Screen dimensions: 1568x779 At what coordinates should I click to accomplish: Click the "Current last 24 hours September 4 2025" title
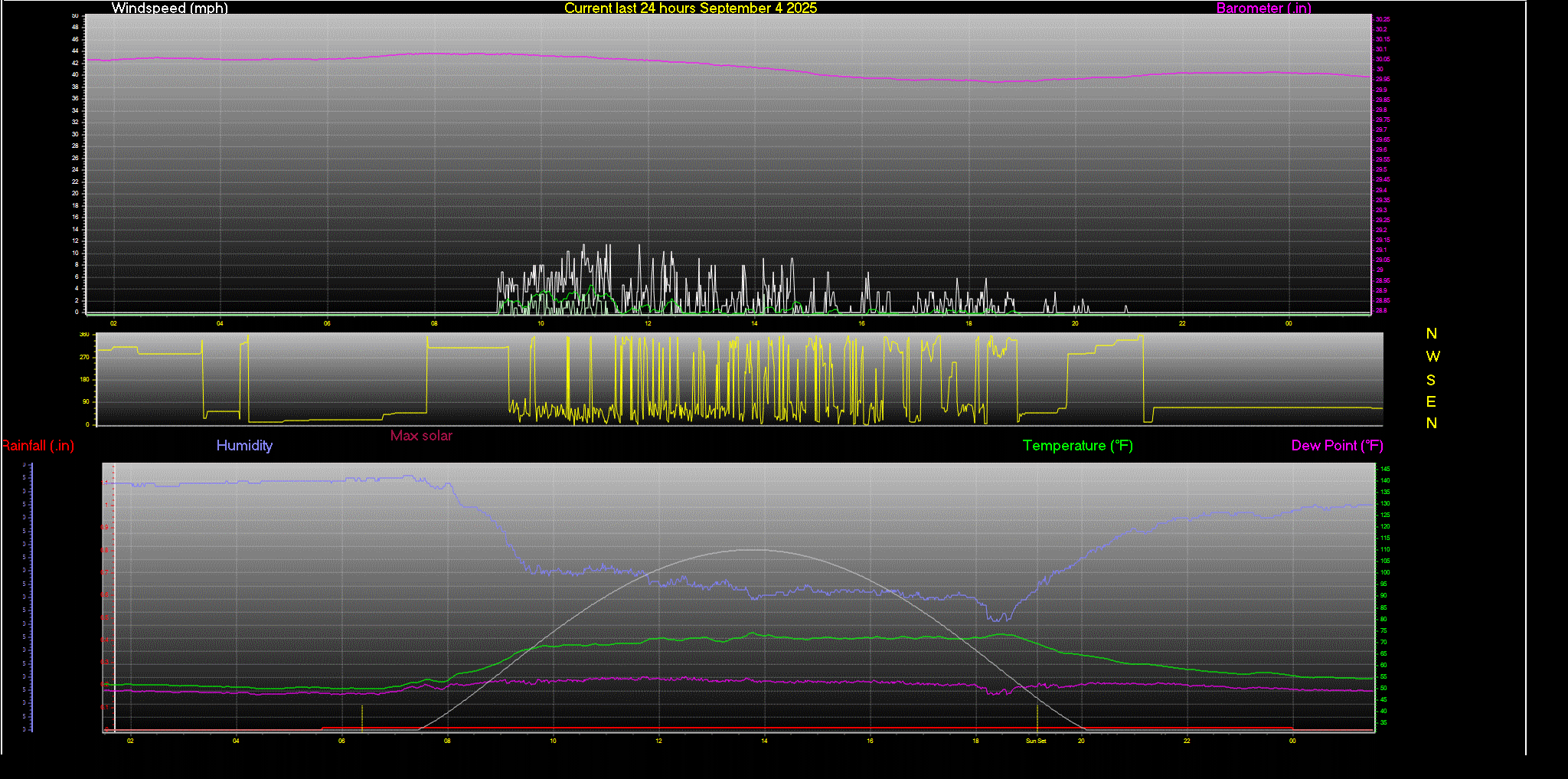[x=691, y=8]
